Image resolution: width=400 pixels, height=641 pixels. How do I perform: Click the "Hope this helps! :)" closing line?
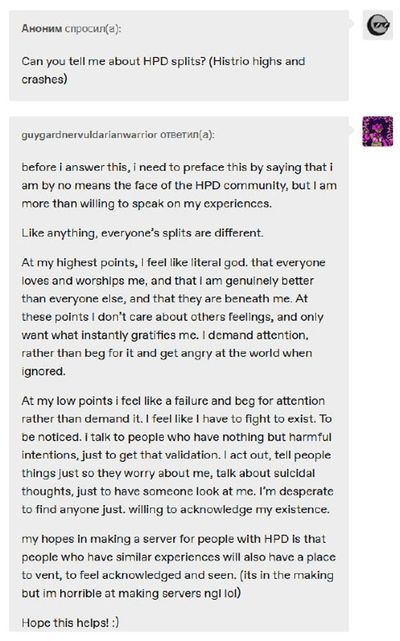[70, 623]
